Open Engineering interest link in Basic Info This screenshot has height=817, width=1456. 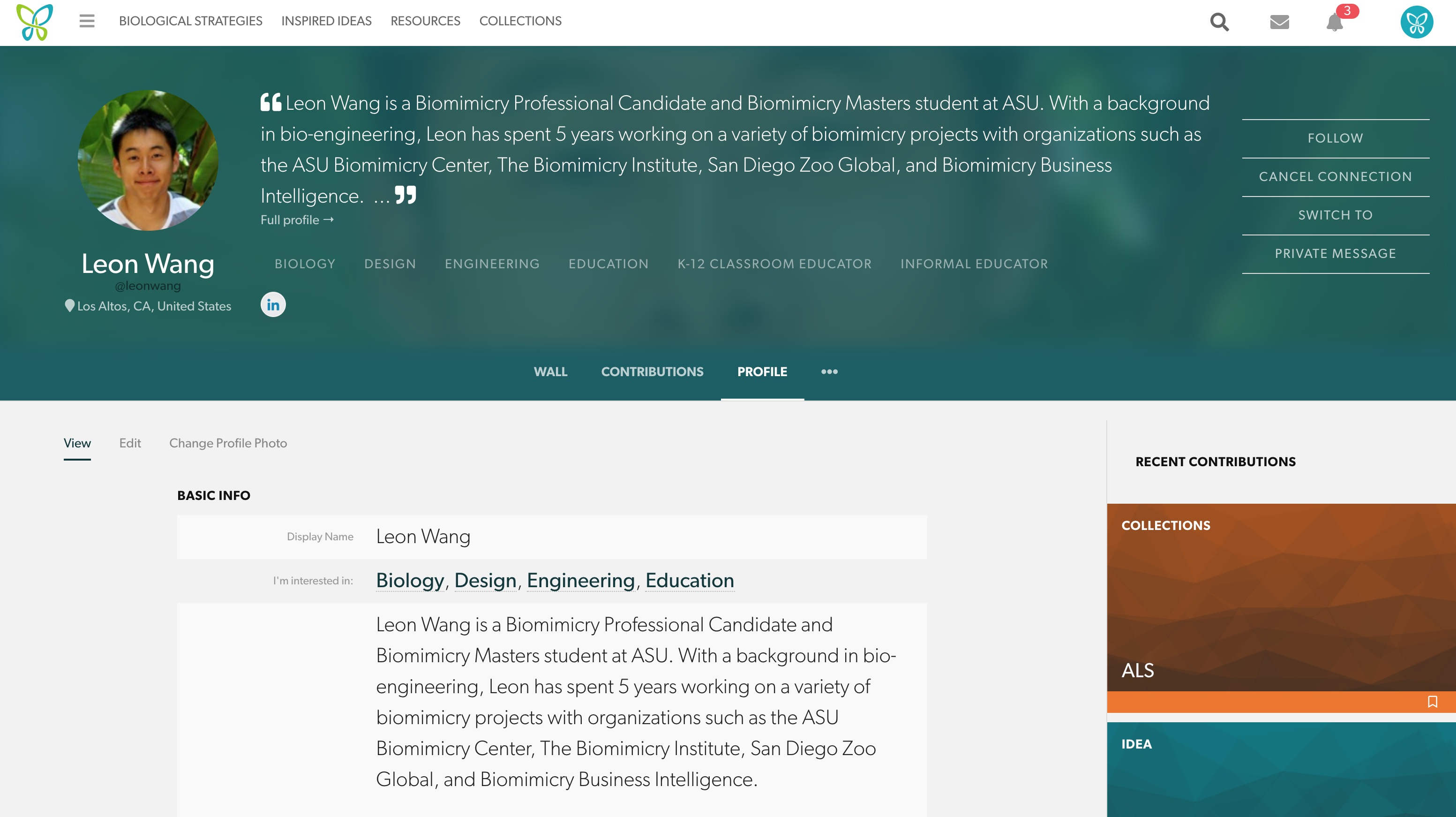pyautogui.click(x=580, y=581)
